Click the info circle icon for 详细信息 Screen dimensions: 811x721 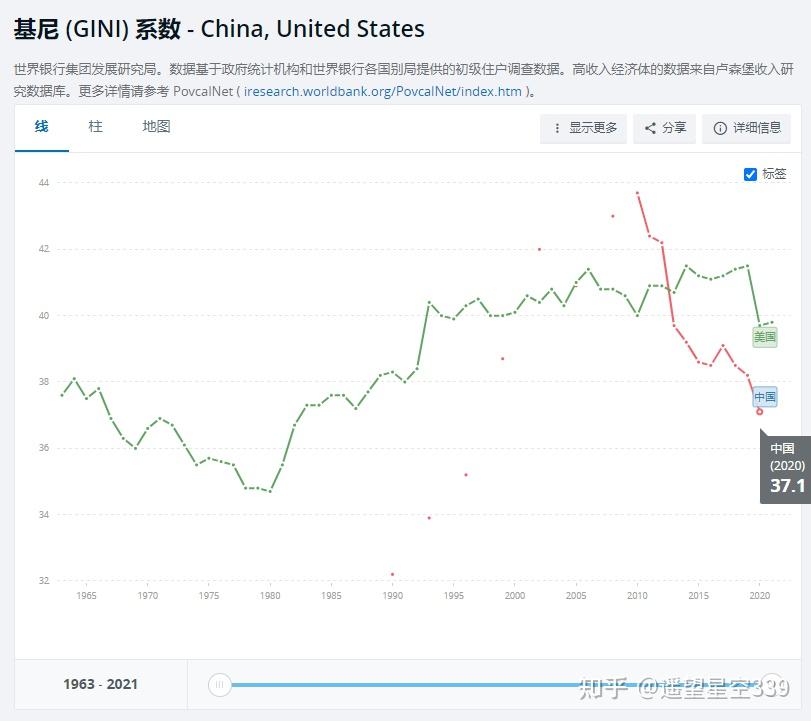720,128
